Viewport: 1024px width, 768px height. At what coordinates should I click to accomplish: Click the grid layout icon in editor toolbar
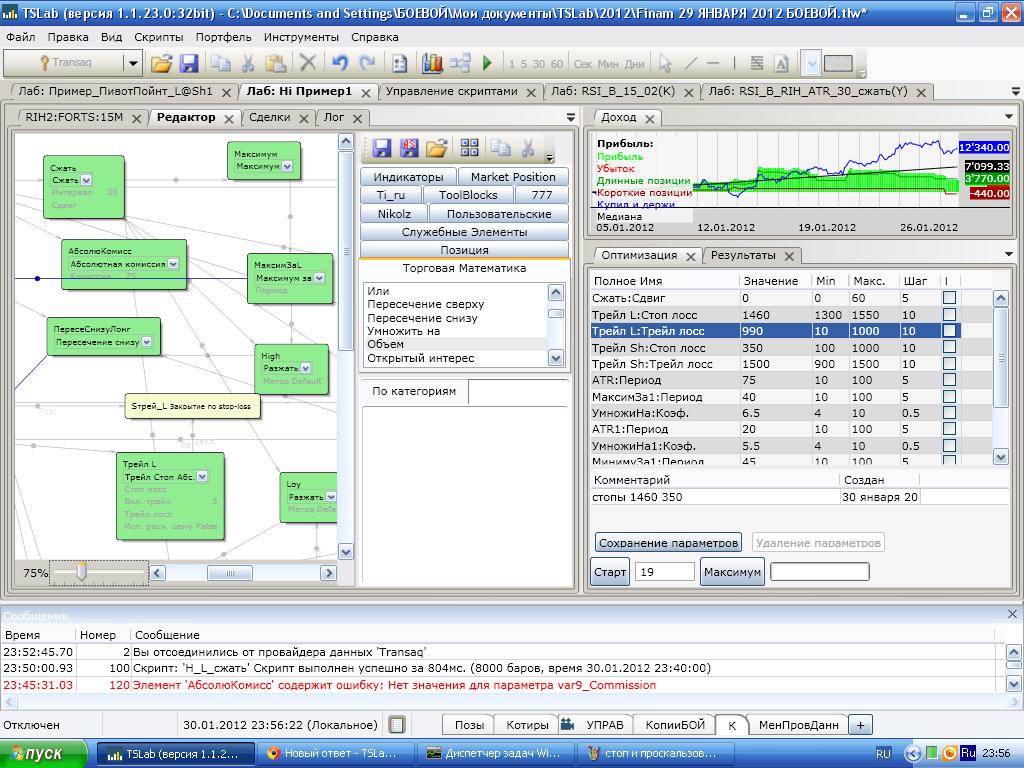[469, 148]
